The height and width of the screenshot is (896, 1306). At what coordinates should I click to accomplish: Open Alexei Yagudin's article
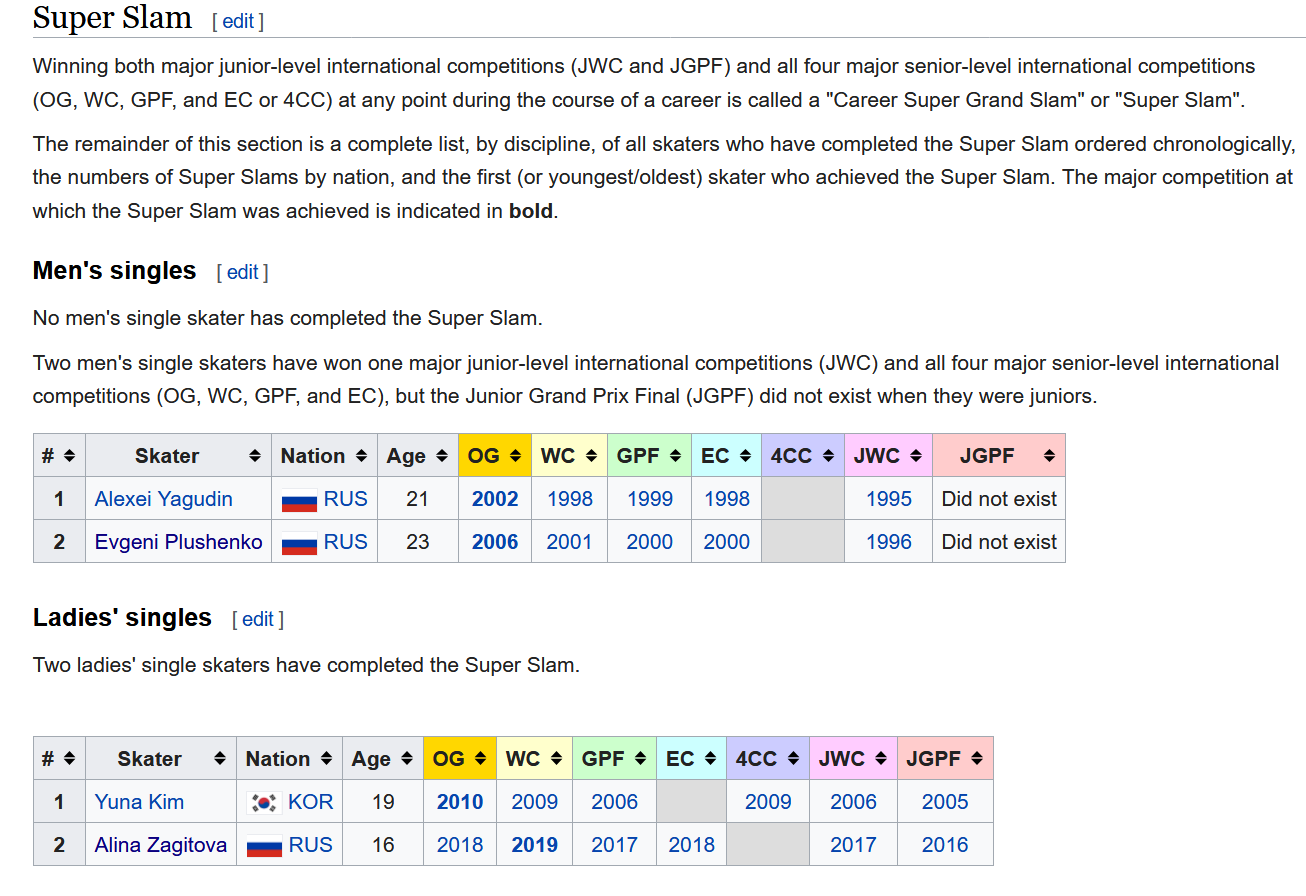164,499
